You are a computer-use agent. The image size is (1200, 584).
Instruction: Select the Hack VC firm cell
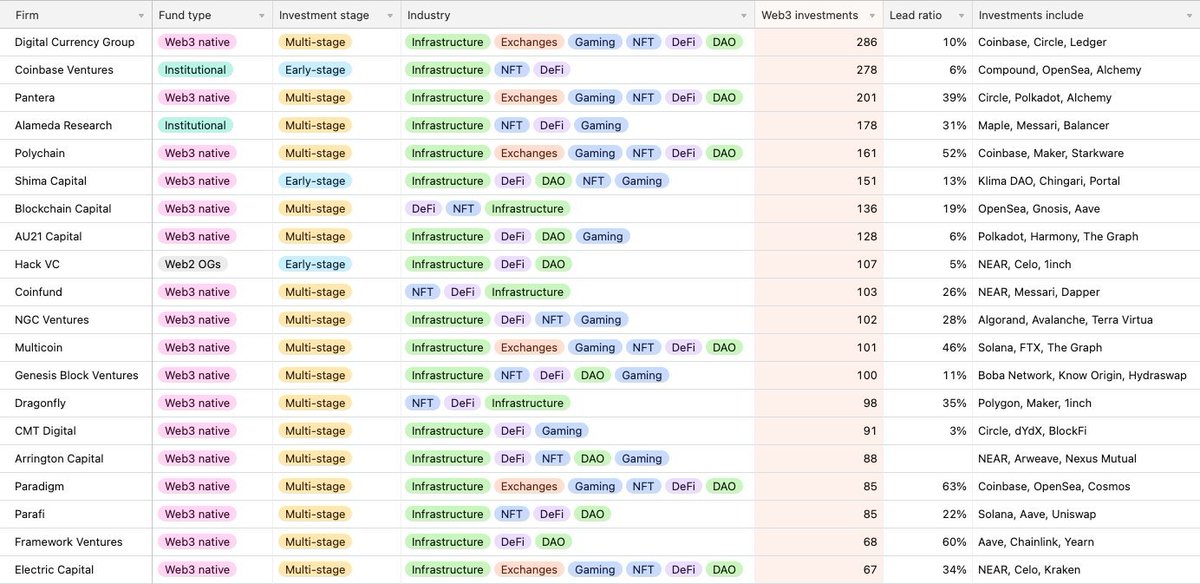(76, 264)
